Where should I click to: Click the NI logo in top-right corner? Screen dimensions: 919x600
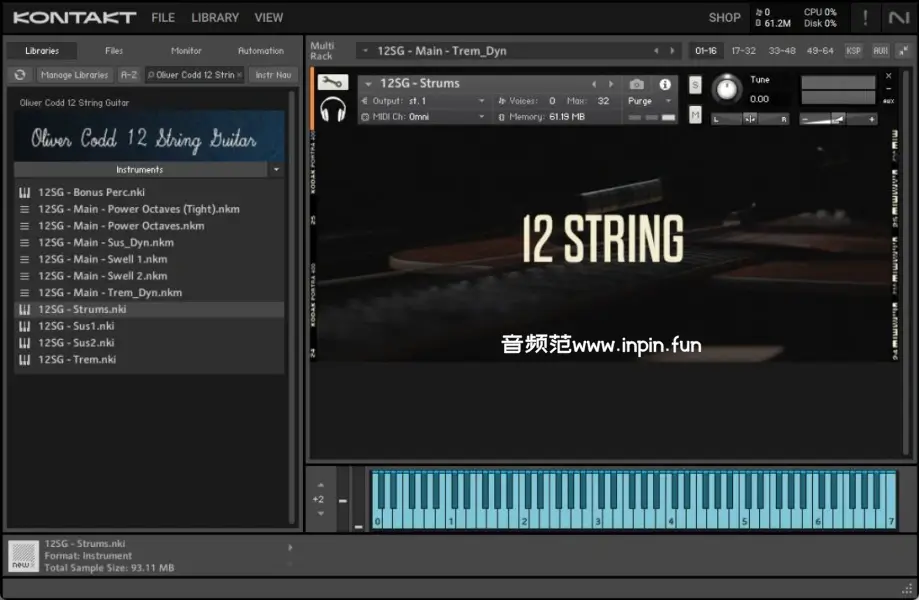pyautogui.click(x=898, y=18)
